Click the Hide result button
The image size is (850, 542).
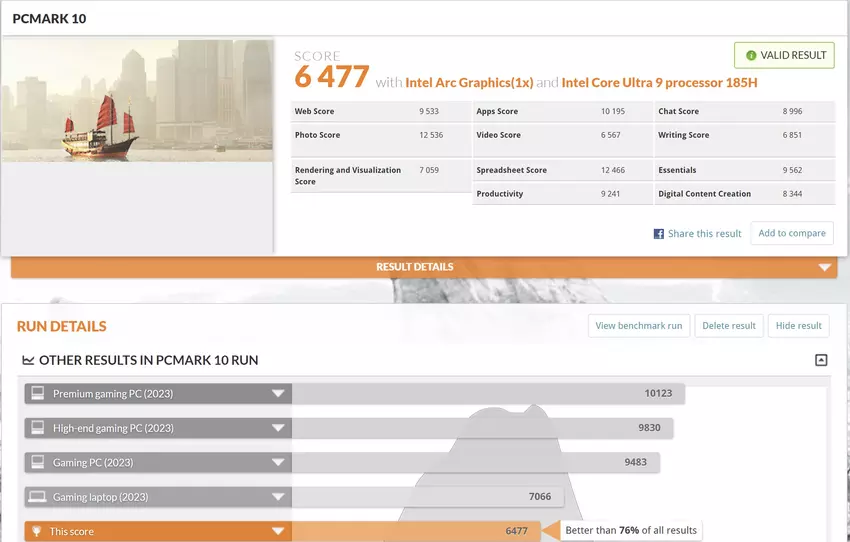point(798,326)
